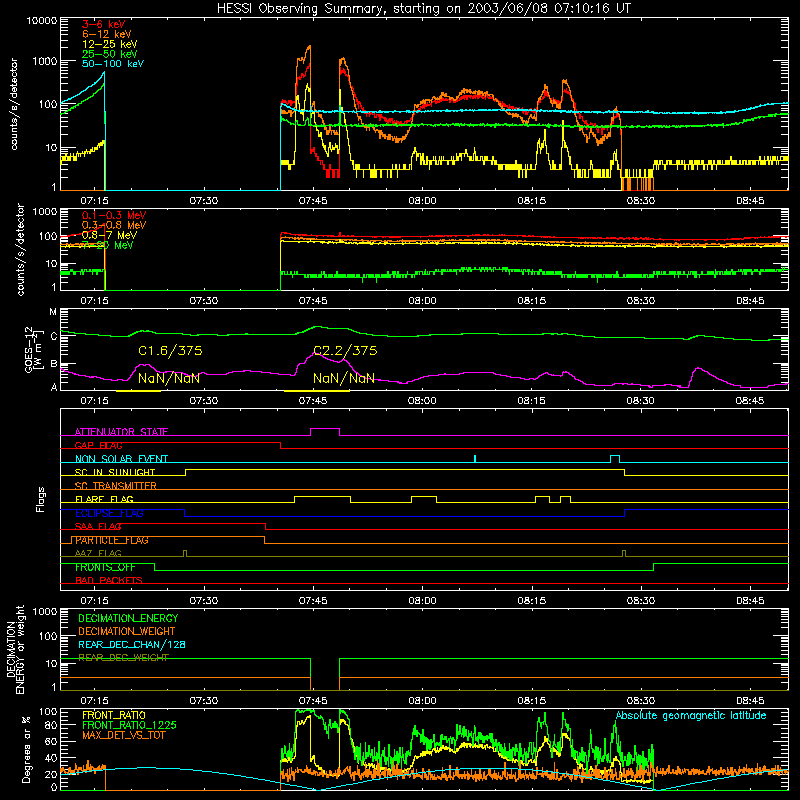This screenshot has width=800, height=800.
Task: Click the SC_IN_SUNLIGHT flag label
Action: pos(115,472)
